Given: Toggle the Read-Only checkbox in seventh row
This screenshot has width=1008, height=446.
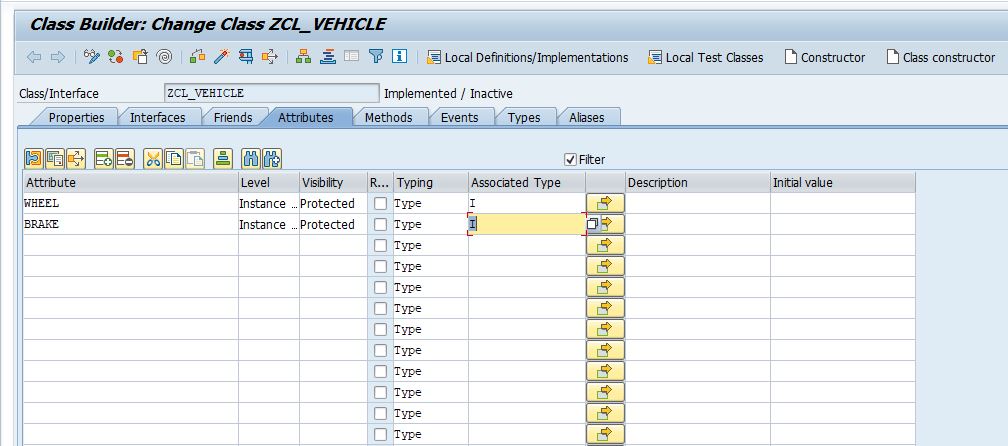Looking at the screenshot, I should 381,329.
